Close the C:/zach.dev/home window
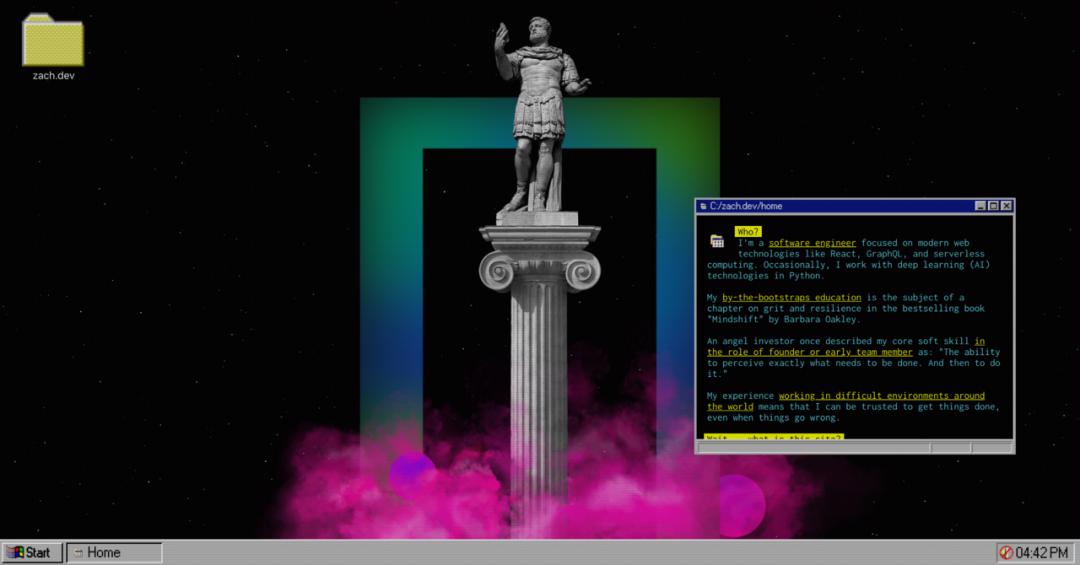Image resolution: width=1080 pixels, height=565 pixels. coord(1006,206)
